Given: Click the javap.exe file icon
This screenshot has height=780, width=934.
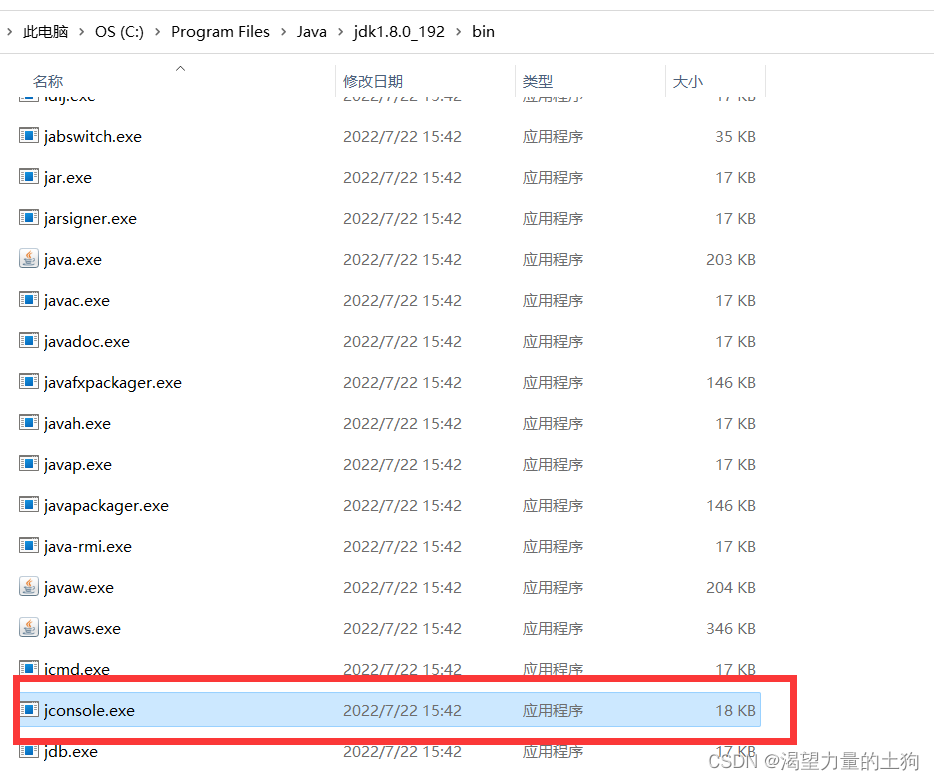Looking at the screenshot, I should [29, 464].
